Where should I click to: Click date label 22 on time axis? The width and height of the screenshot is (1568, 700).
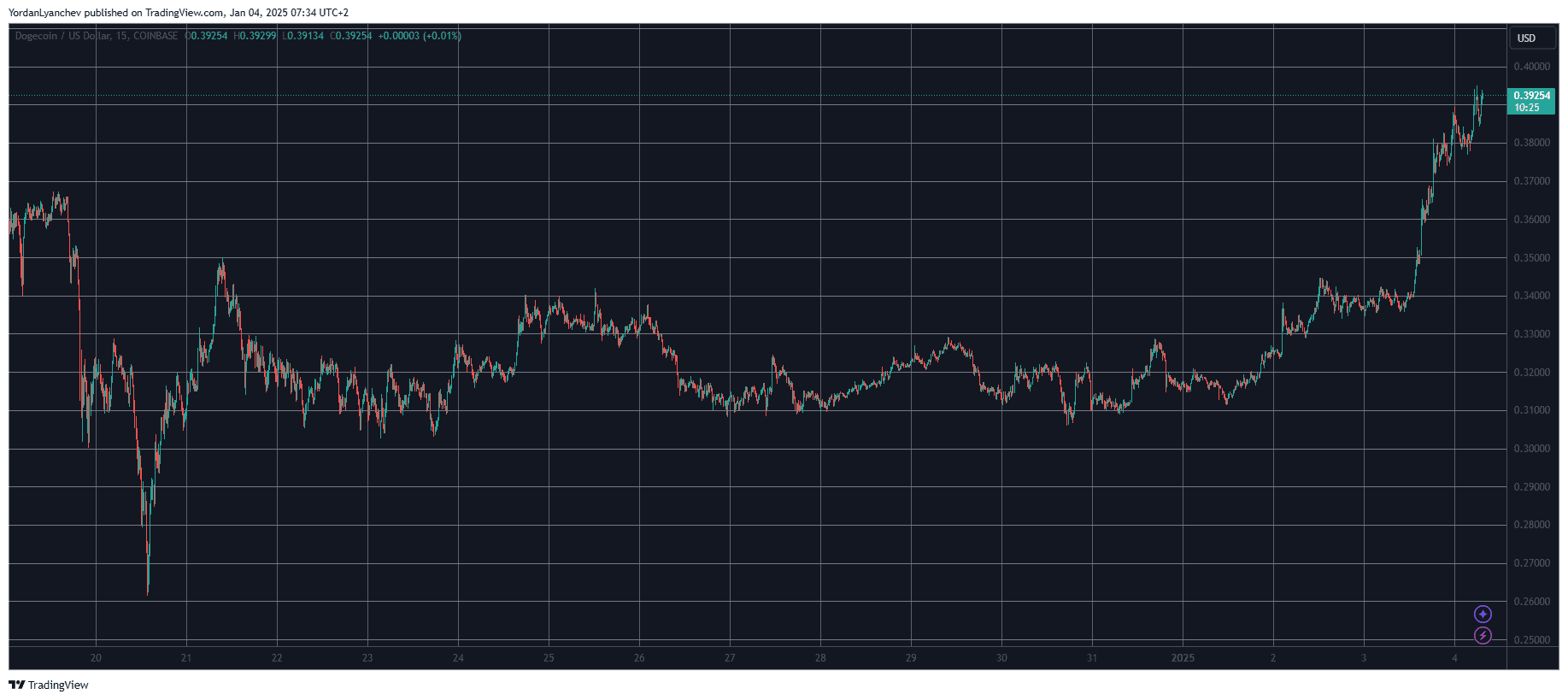coord(277,658)
